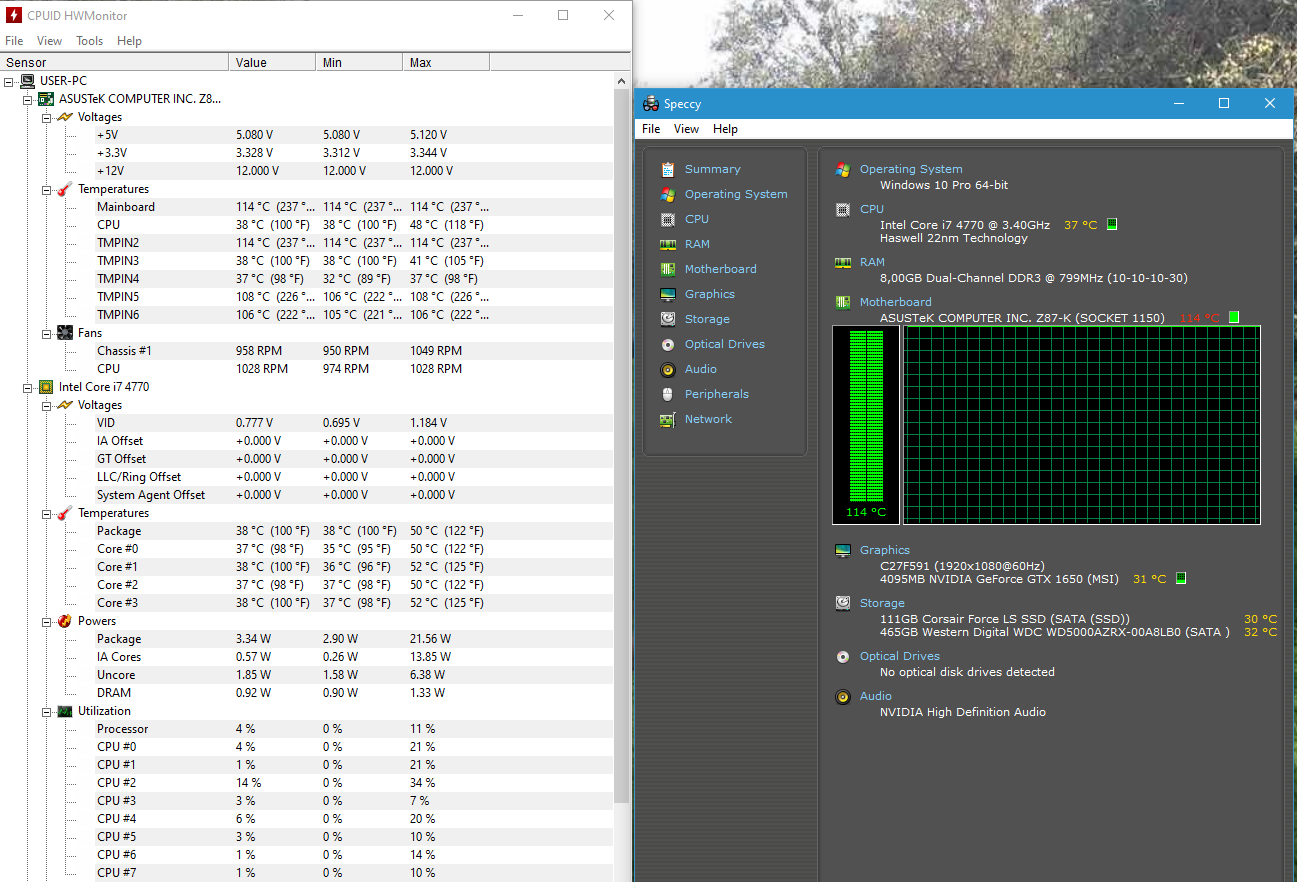Click the Operating System icon in Speccy summary pane
Image resolution: width=1297 pixels, height=882 pixels.
pos(843,170)
